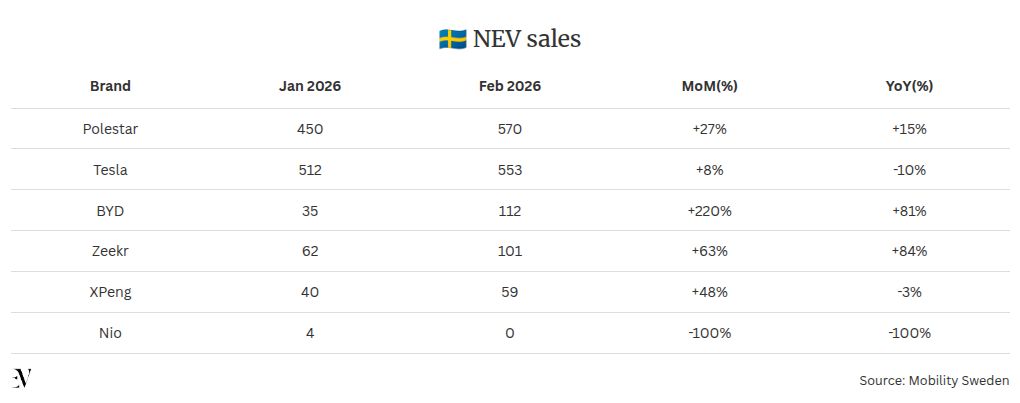Click the Swedish flag icon in title
1020x403 pixels.
click(452, 39)
